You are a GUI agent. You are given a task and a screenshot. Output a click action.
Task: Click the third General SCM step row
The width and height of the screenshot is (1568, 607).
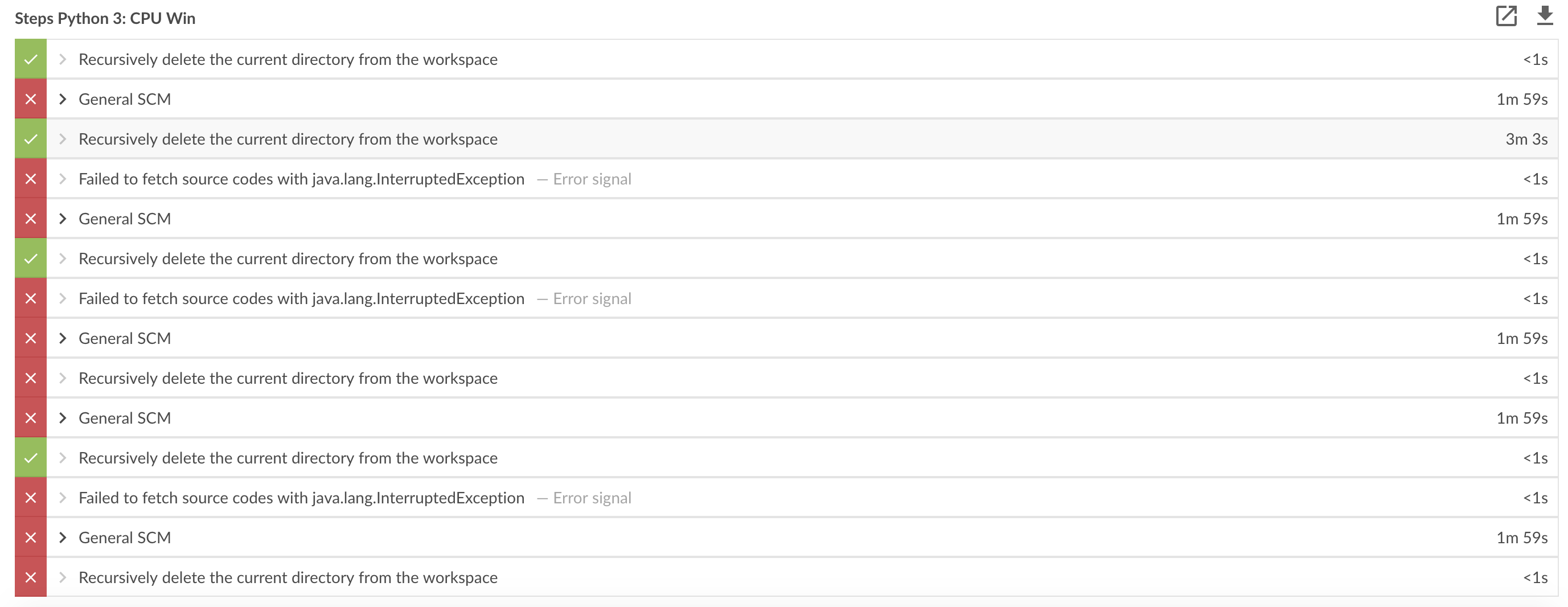click(x=125, y=338)
